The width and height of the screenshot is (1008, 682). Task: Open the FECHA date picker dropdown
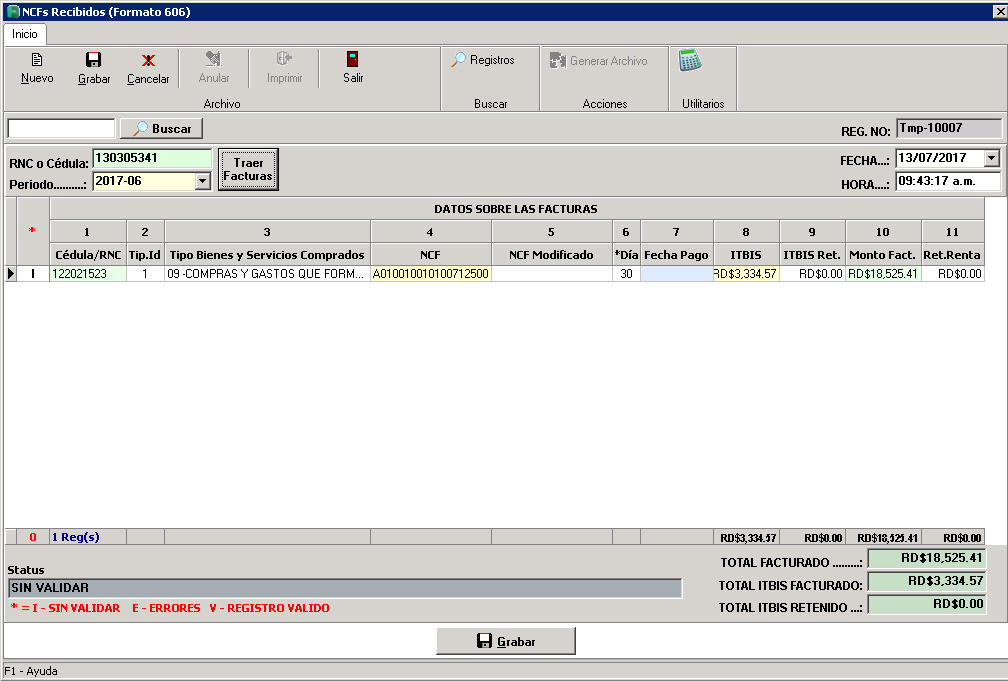click(x=989, y=158)
